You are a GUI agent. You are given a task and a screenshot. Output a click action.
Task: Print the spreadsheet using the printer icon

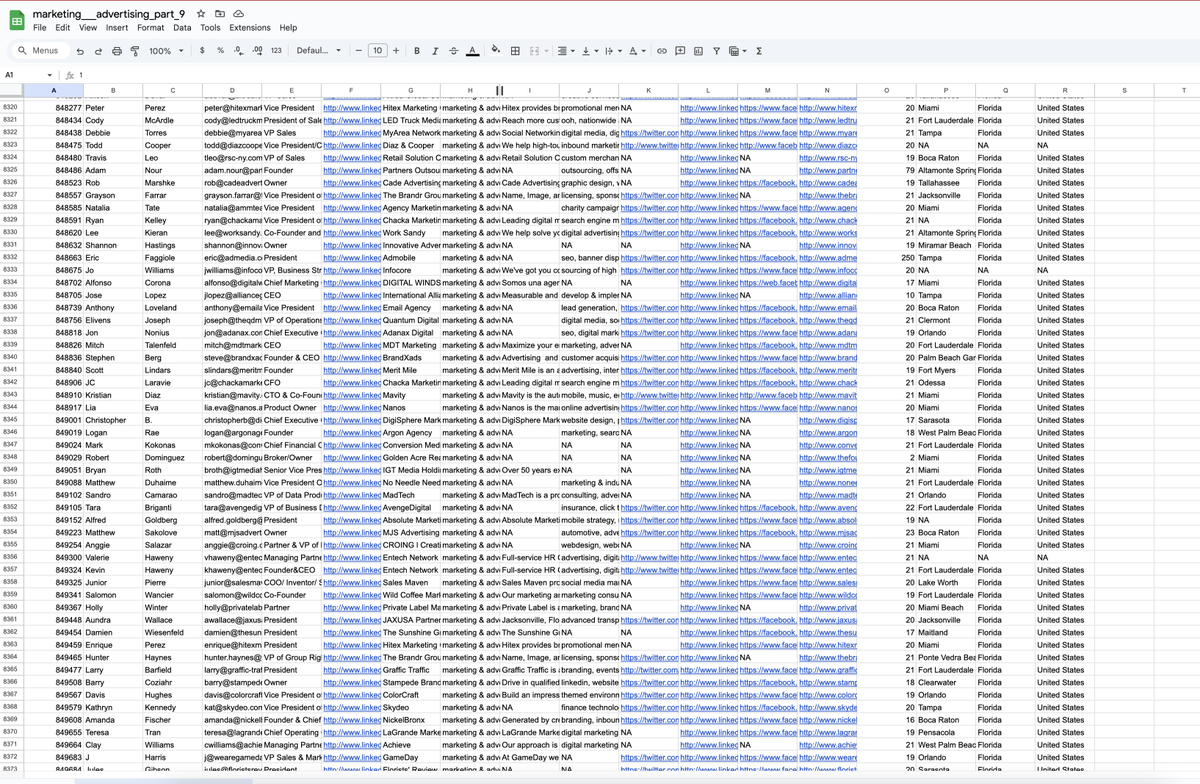coord(117,50)
